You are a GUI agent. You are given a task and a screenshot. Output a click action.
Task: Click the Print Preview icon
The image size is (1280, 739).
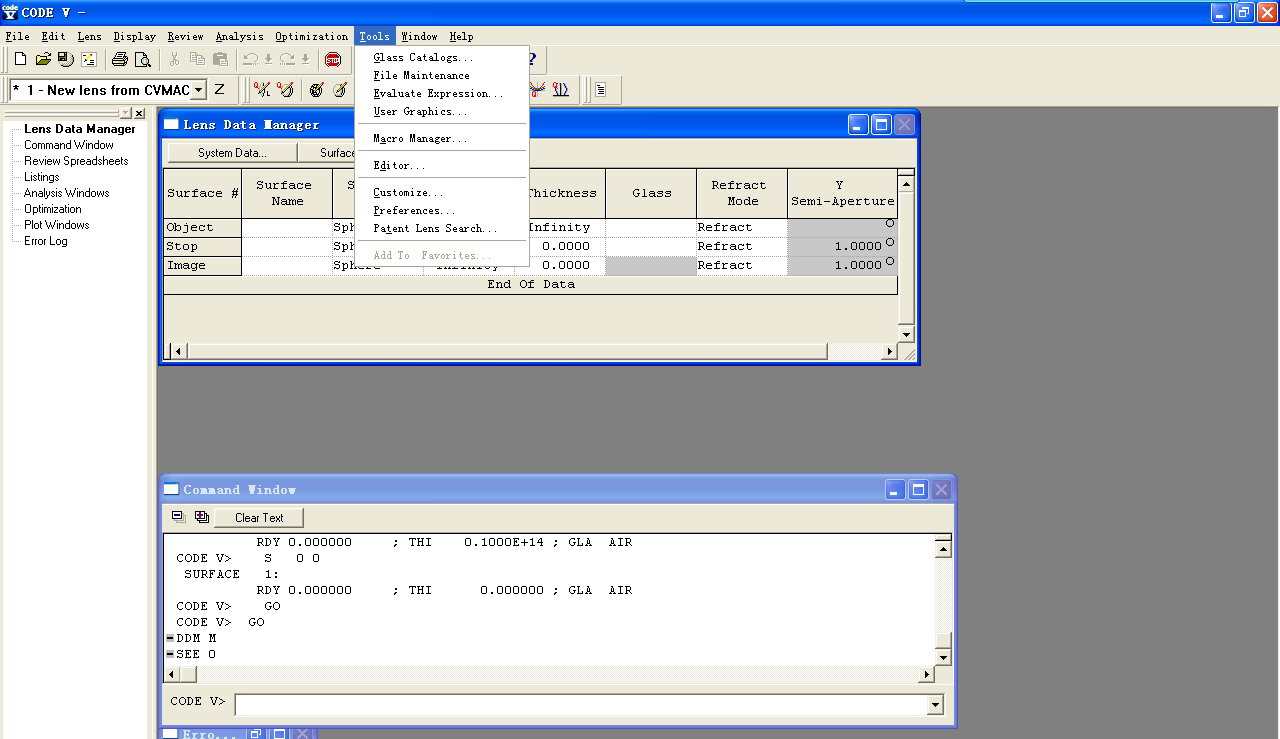[x=143, y=59]
